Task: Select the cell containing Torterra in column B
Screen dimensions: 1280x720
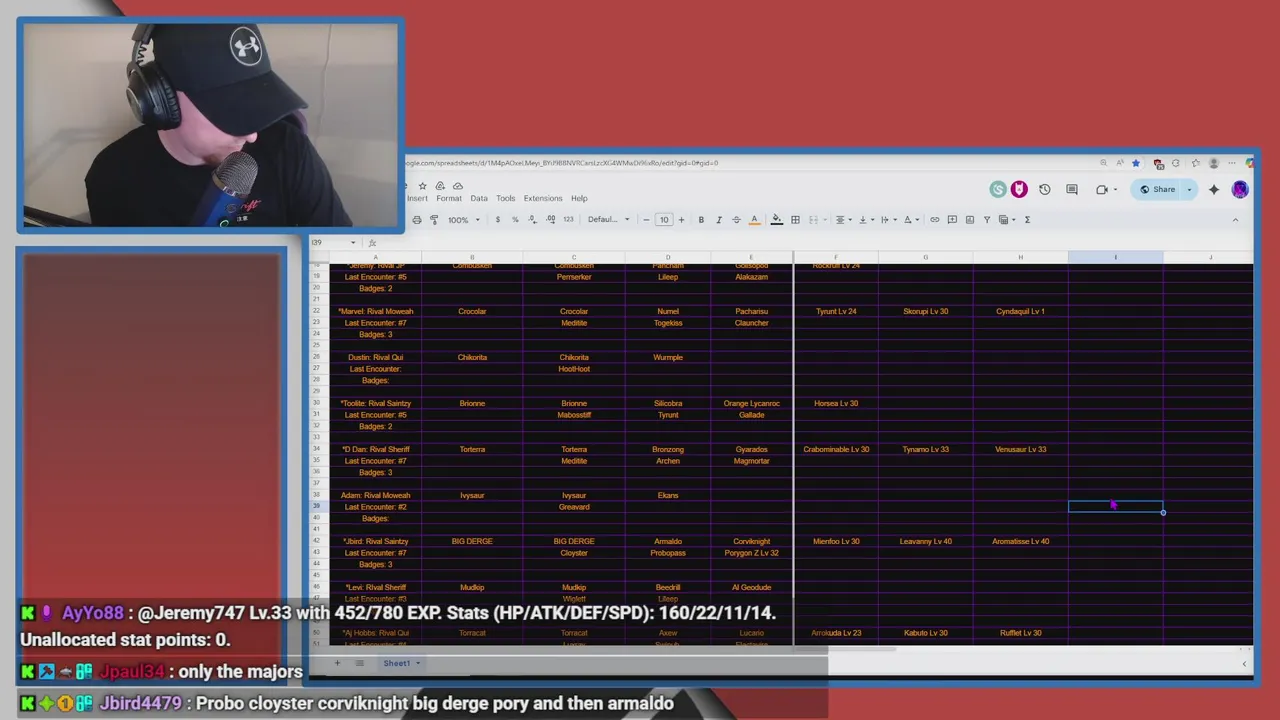Action: pos(472,449)
